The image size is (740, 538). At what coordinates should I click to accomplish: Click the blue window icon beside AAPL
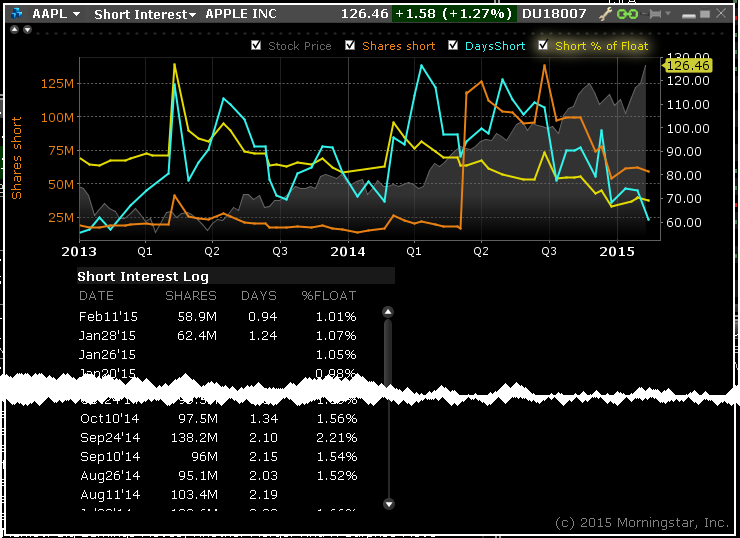[17, 14]
